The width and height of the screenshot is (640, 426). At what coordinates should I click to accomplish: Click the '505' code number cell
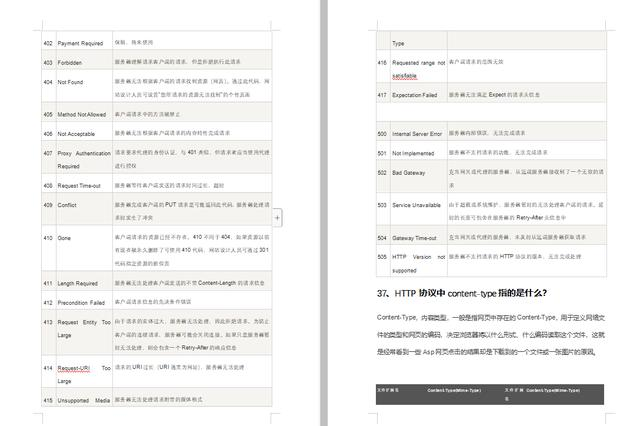383,261
